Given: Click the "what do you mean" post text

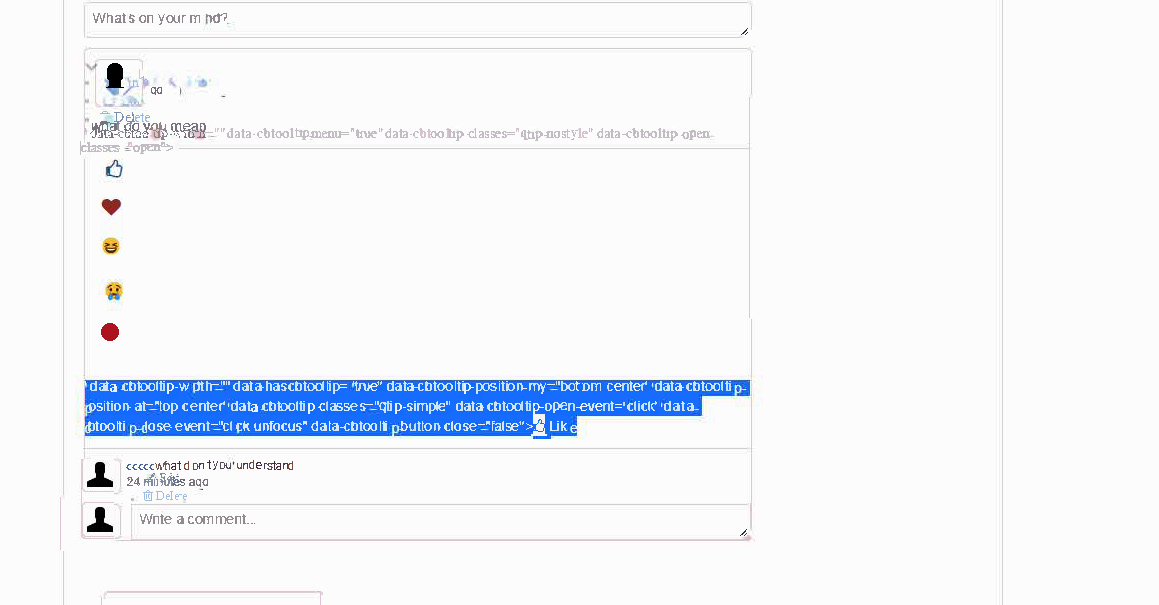Looking at the screenshot, I should [149, 126].
